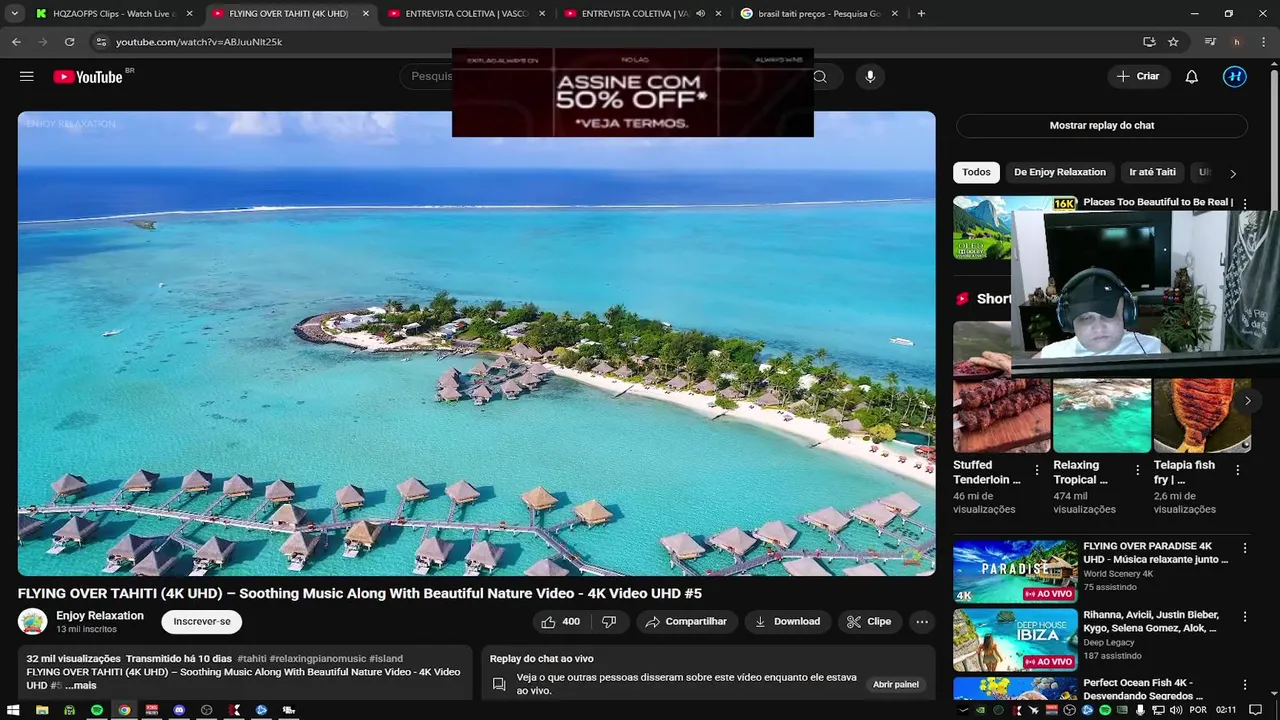Expand description with ...mais
The width and height of the screenshot is (1280, 720).
tap(81, 685)
